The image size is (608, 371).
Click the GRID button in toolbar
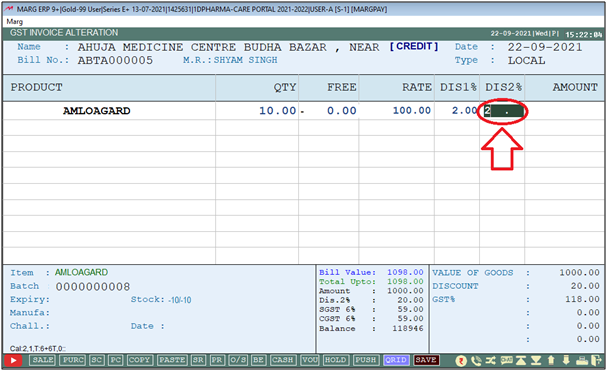[x=396, y=360]
